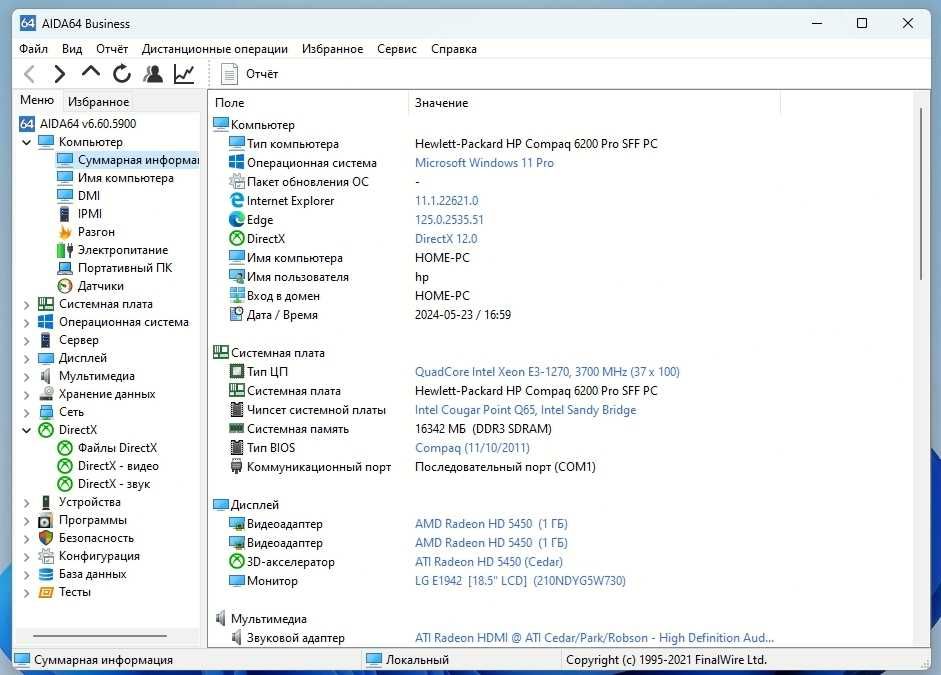This screenshot has width=941, height=675.
Task: Expand the Операционная система tree node
Action: pos(26,323)
